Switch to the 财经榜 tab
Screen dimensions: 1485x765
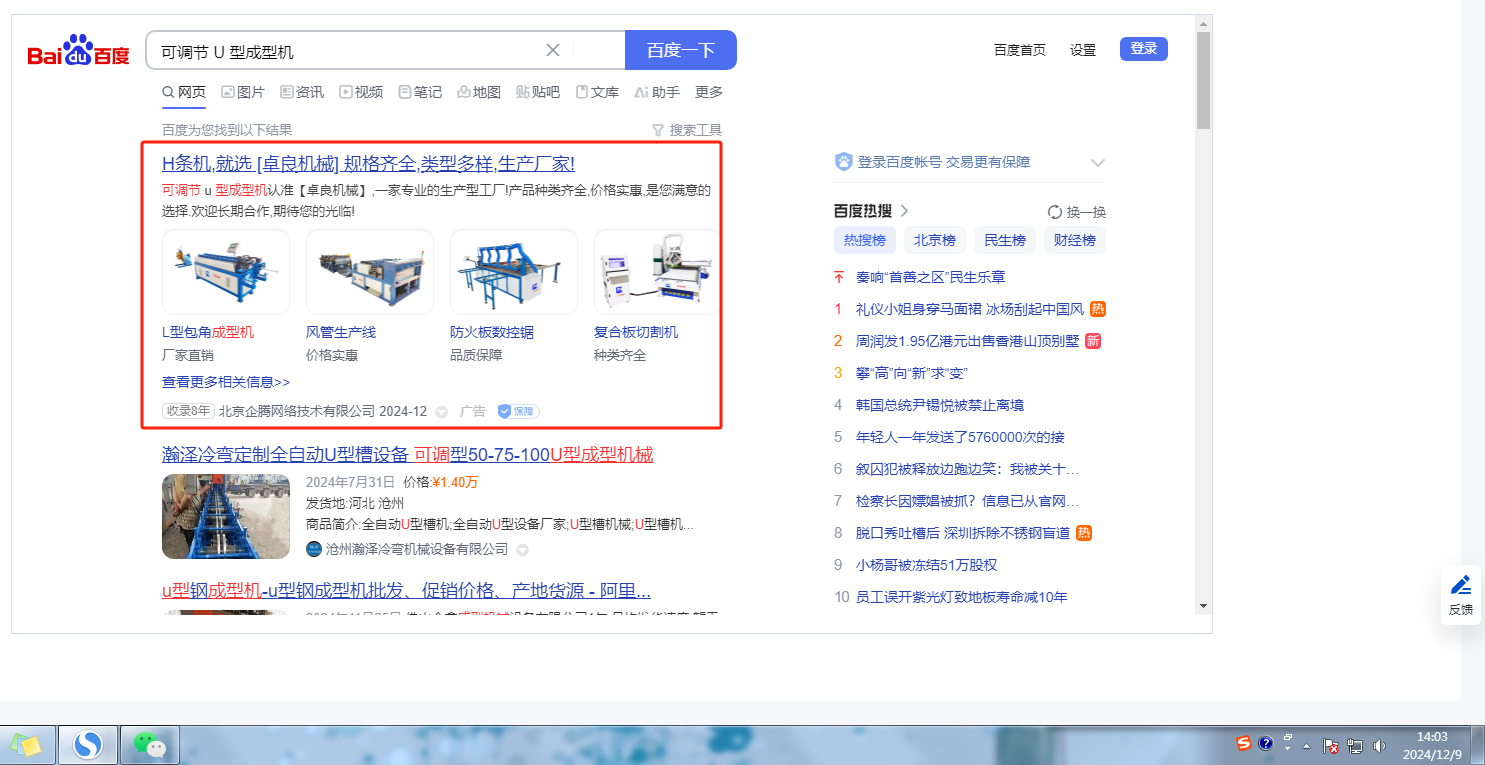tap(1075, 240)
